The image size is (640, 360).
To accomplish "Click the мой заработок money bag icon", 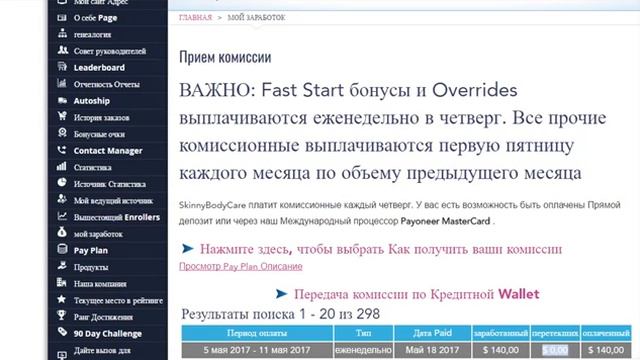I will 62,232.
